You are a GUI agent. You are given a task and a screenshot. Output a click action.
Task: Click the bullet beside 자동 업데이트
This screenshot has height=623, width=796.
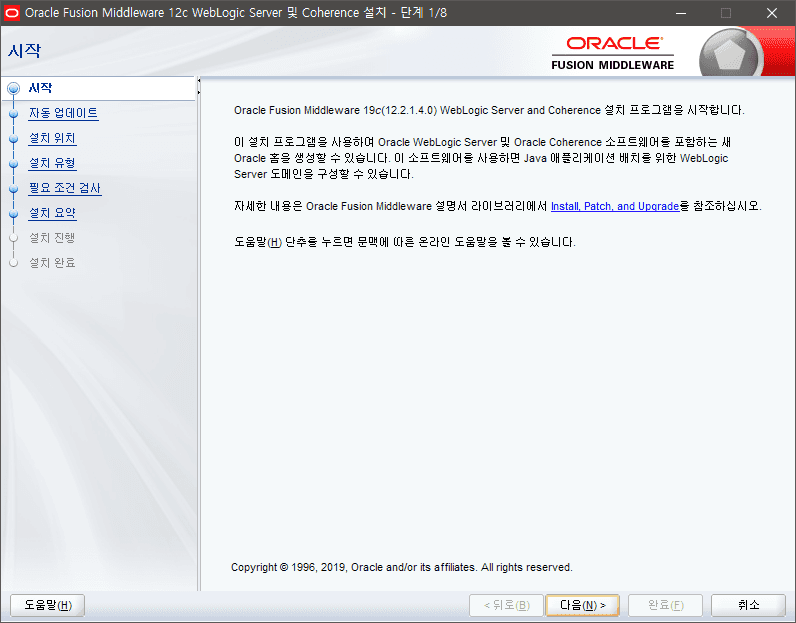(14, 114)
